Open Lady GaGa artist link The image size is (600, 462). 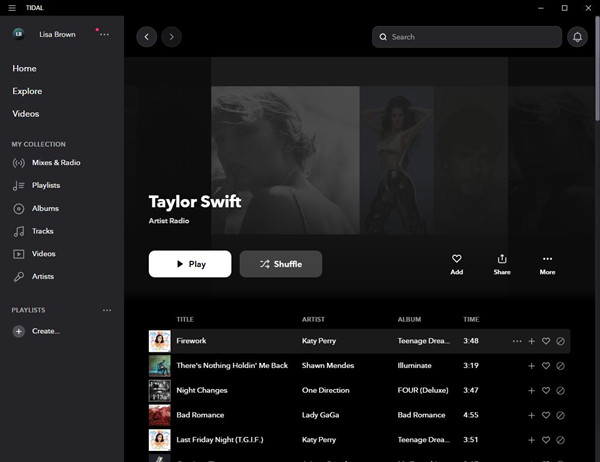coord(320,415)
